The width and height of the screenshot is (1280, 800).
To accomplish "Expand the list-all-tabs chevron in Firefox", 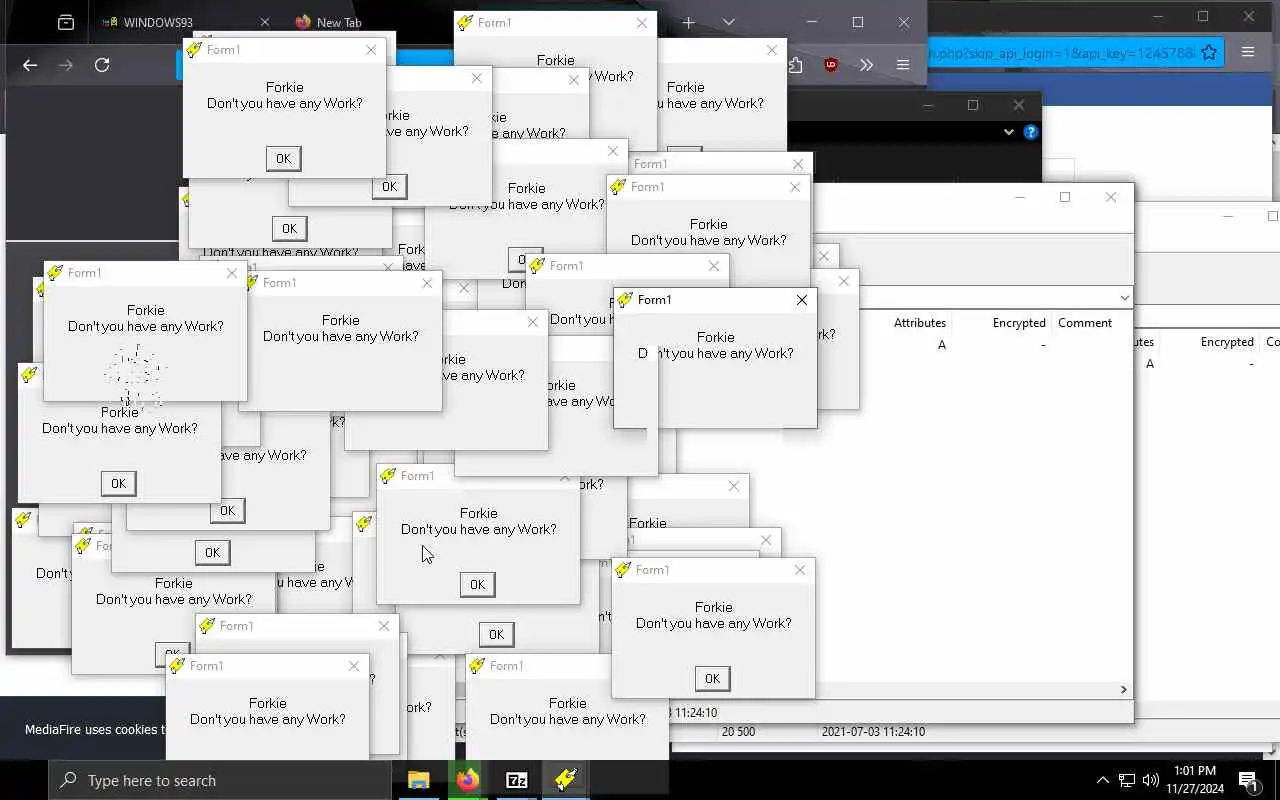I will (x=729, y=22).
